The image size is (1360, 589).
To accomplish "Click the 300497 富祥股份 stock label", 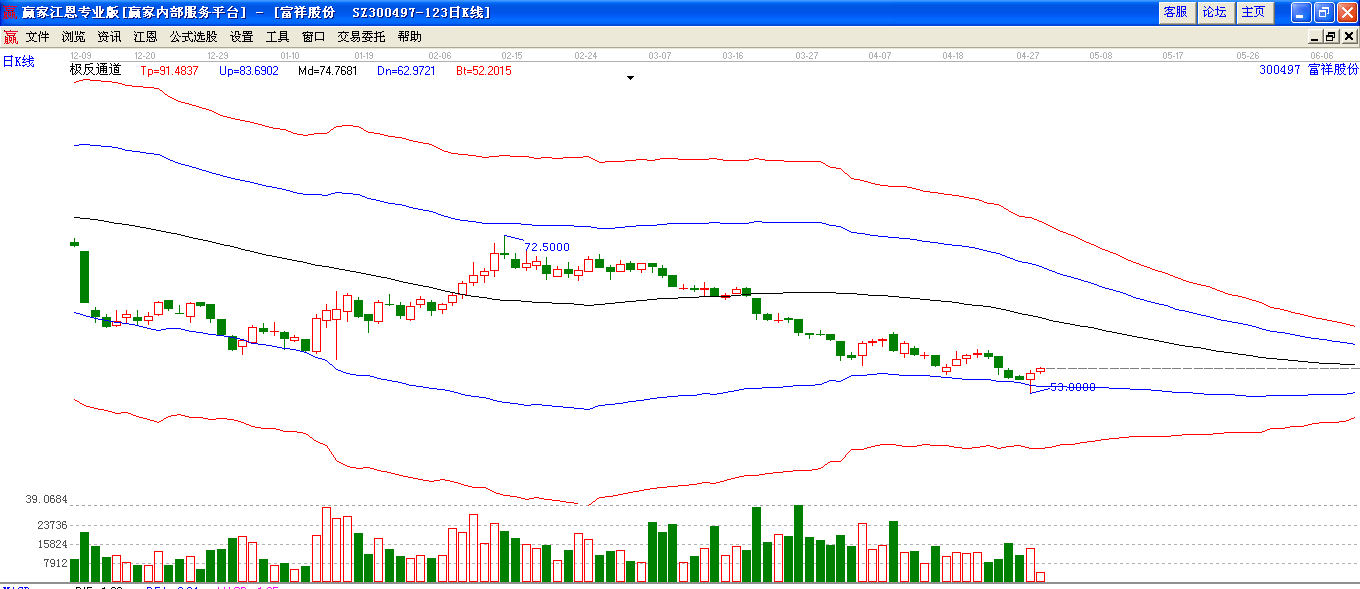I will click(x=1309, y=70).
